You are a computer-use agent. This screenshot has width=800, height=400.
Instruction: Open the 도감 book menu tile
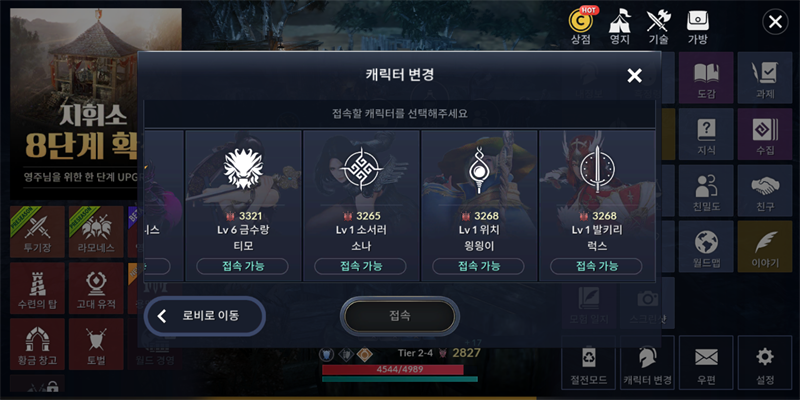pyautogui.click(x=706, y=78)
